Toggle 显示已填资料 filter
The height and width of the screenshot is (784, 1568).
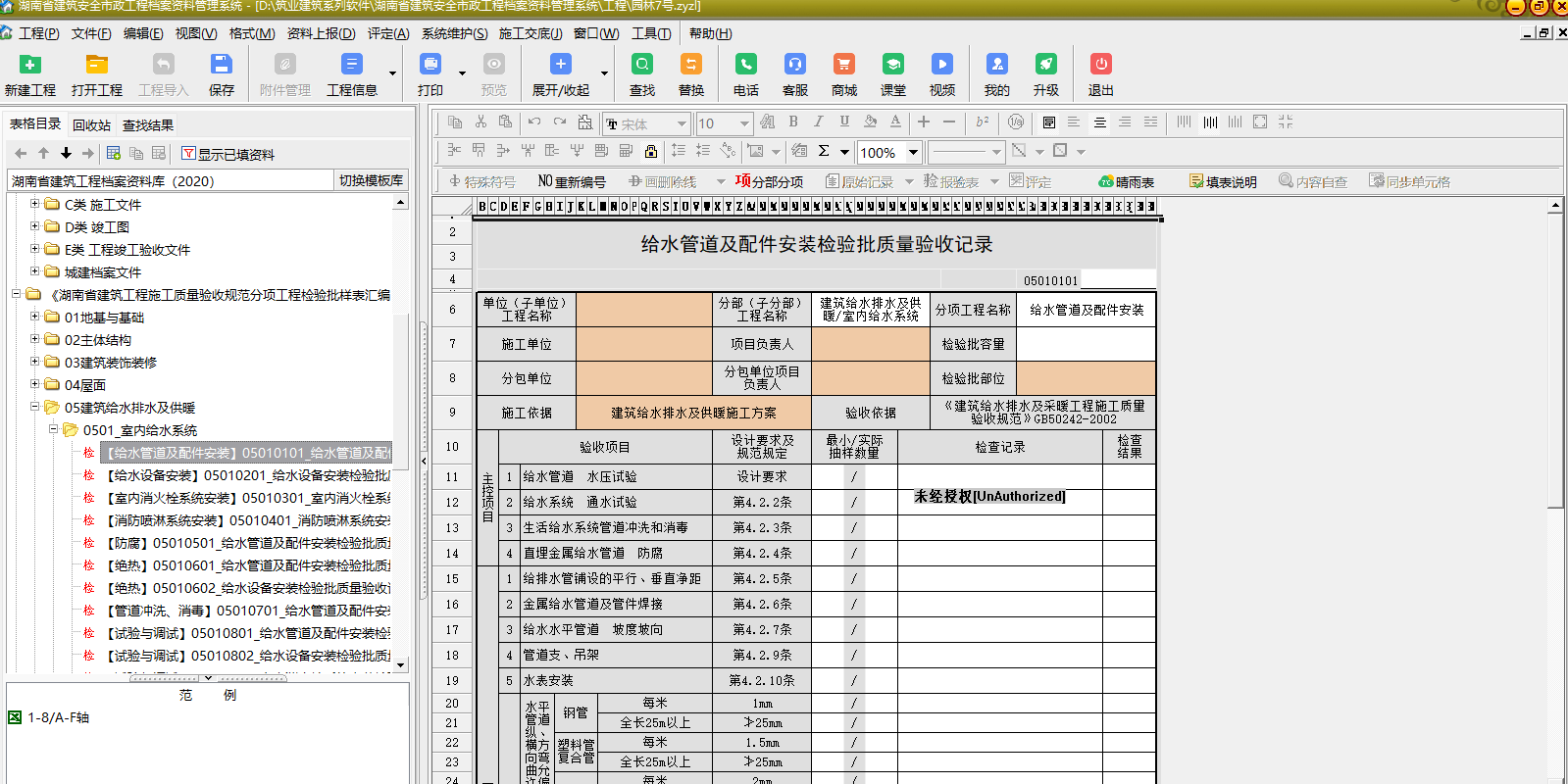point(228,154)
